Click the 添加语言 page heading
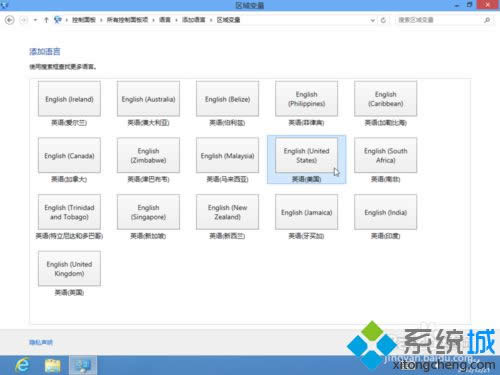The height and width of the screenshot is (375, 500). point(45,51)
